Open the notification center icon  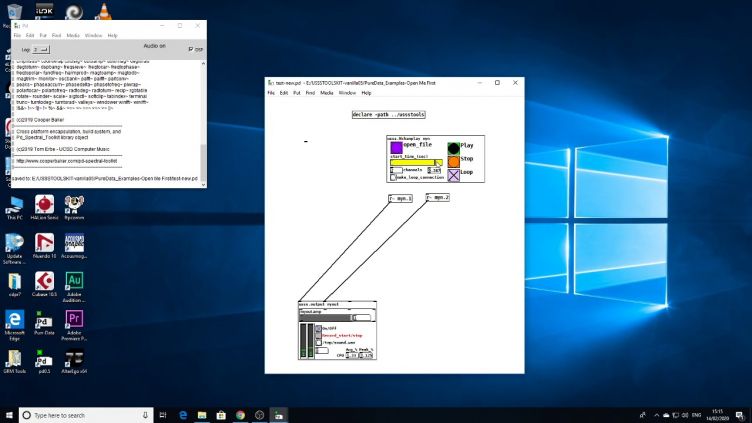click(740, 415)
